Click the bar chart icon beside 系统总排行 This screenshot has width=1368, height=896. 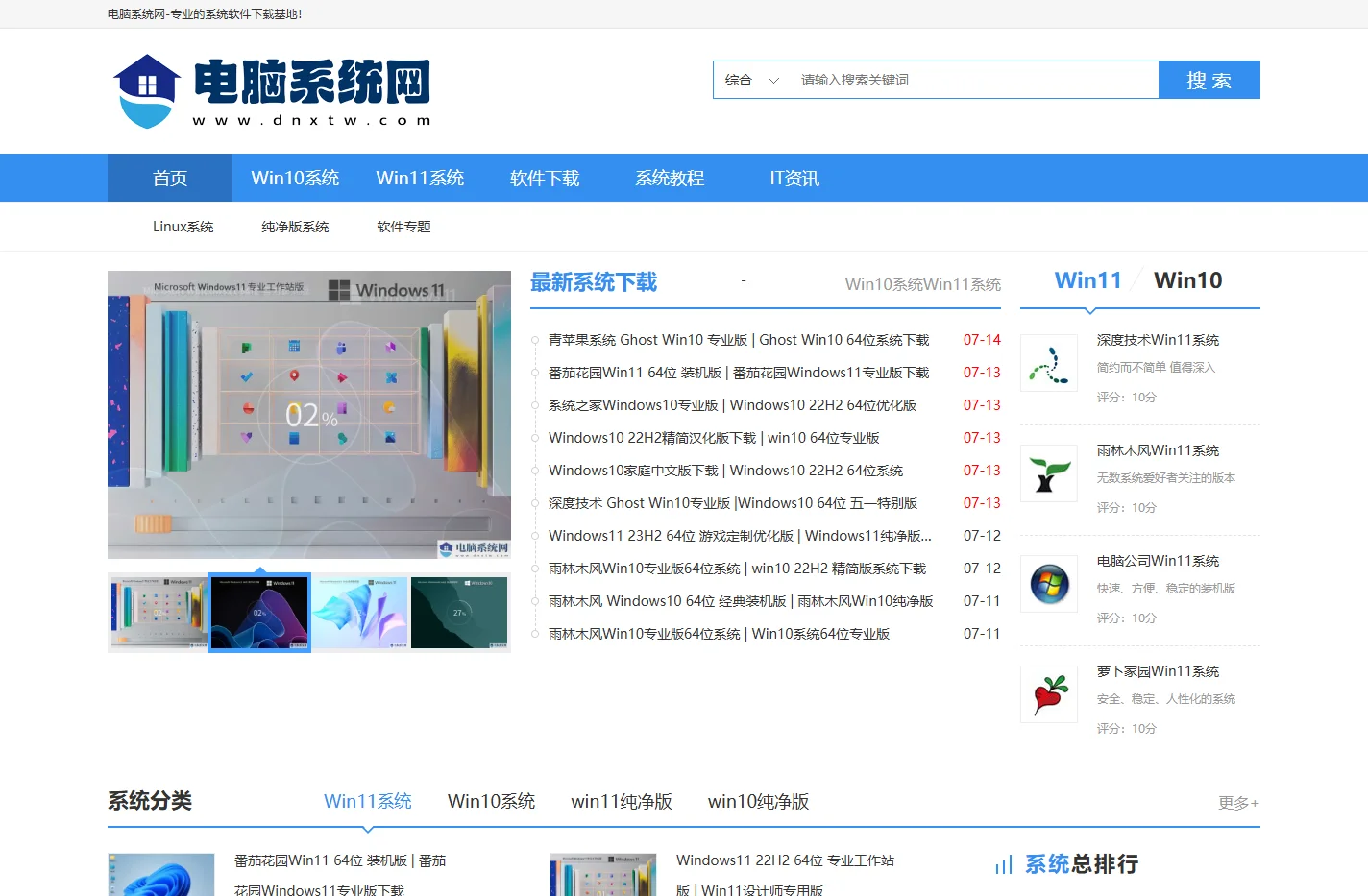(x=1004, y=865)
